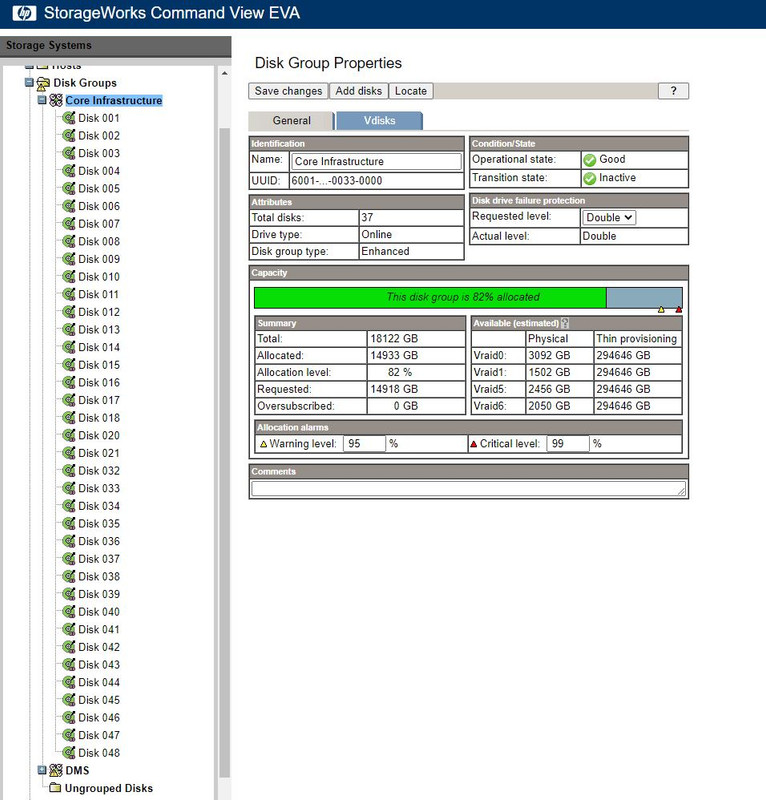Select Disk 002 in the tree
Screen dimensions: 766x800
coord(99,136)
